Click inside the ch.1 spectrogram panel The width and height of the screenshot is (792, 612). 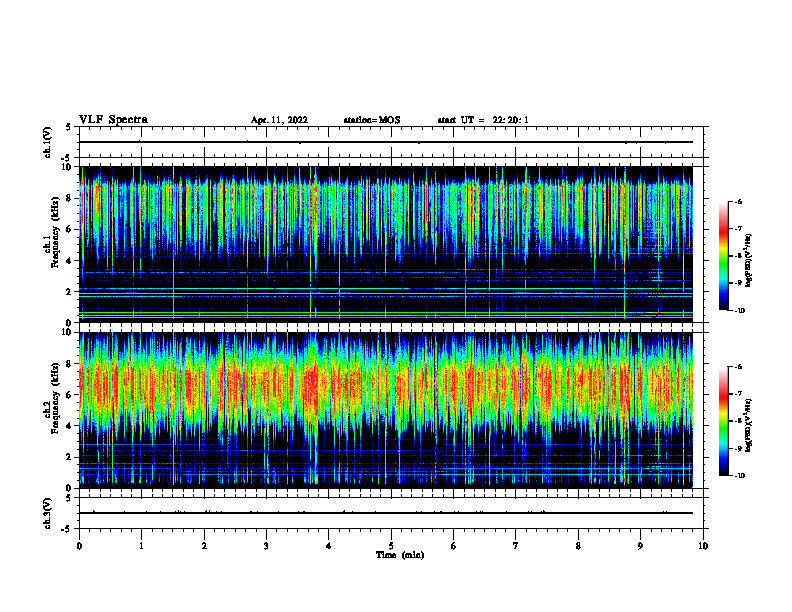tap(386, 244)
